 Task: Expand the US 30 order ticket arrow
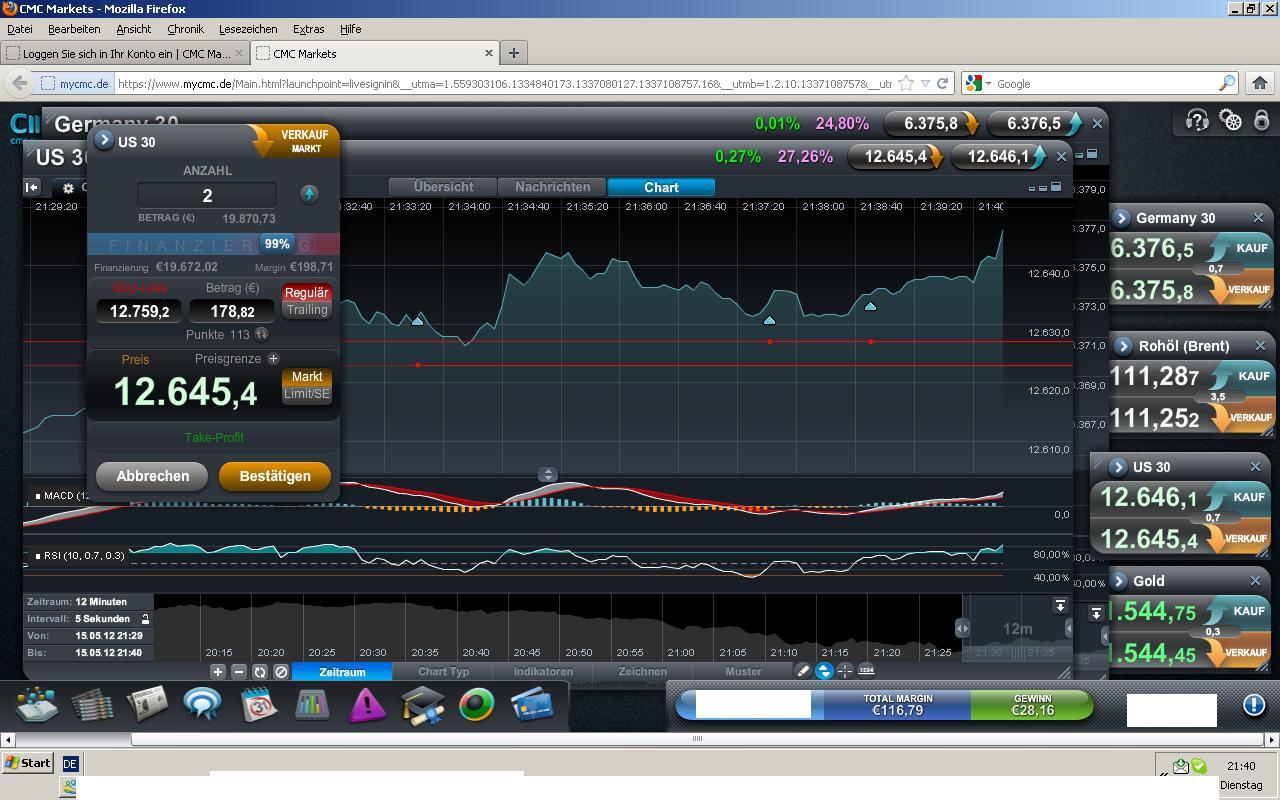104,141
